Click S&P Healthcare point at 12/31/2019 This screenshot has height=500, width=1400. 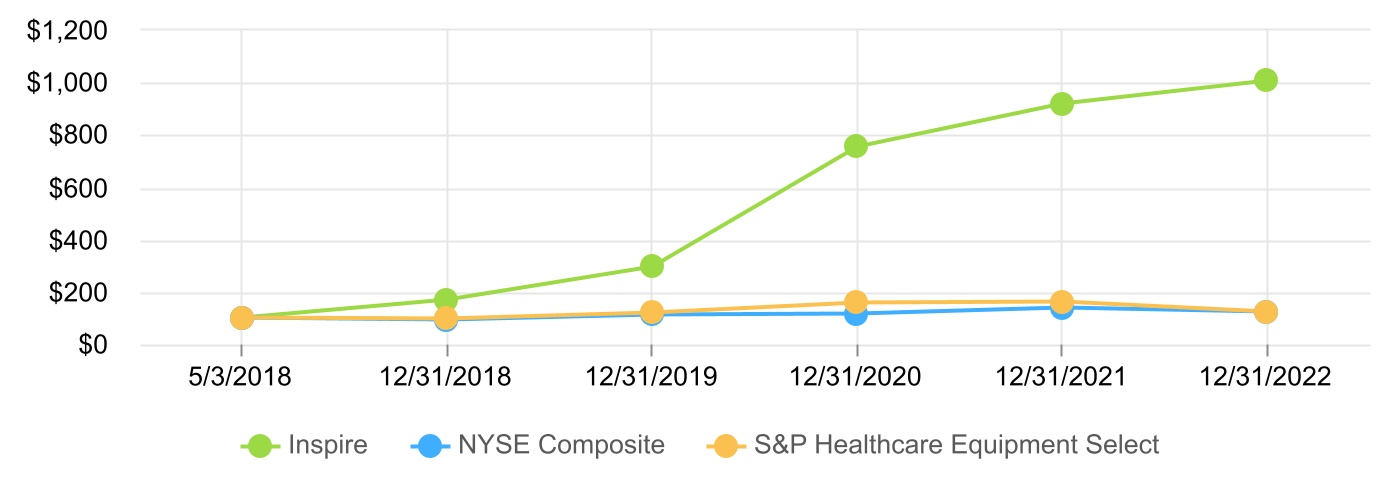(x=652, y=311)
